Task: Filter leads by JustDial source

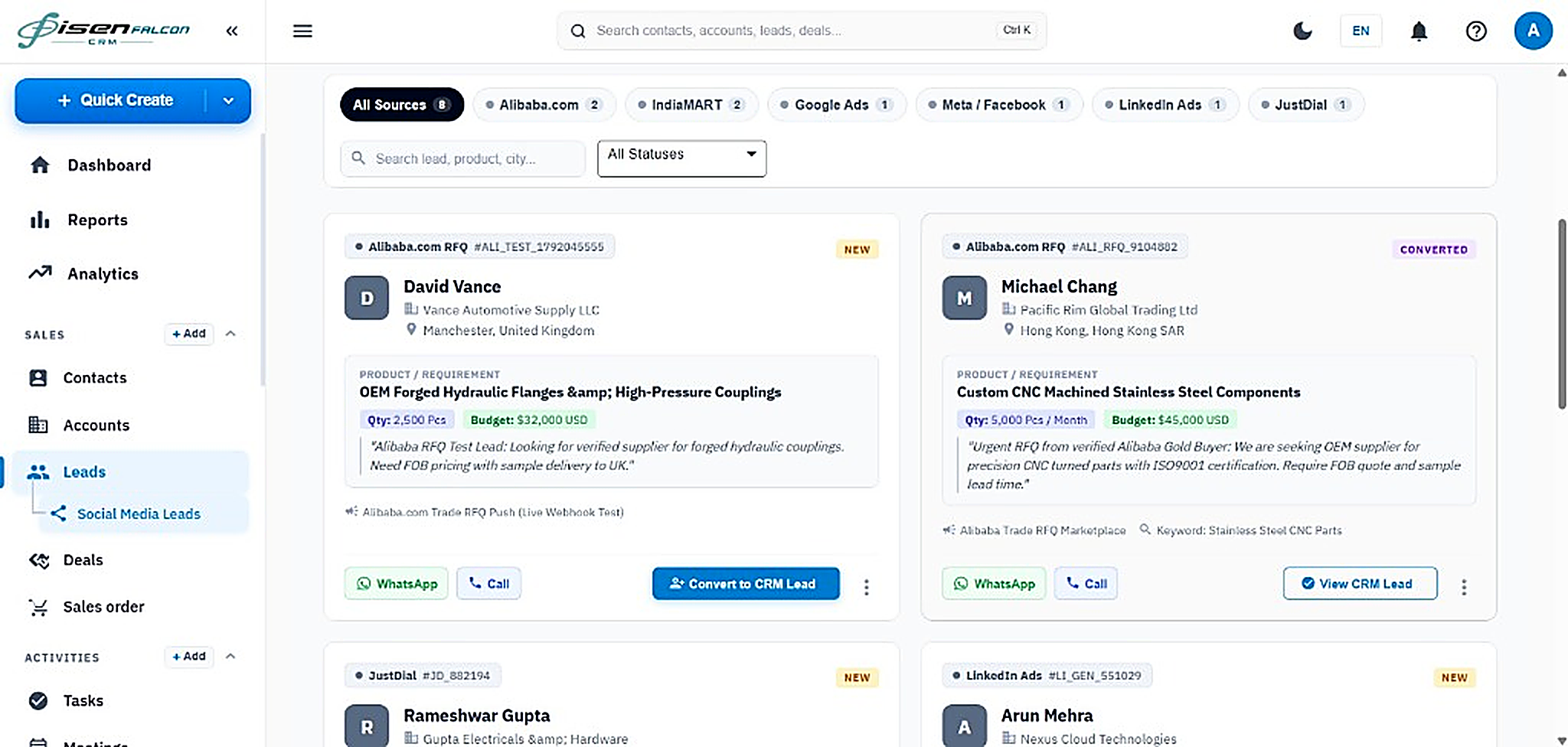Action: point(1306,105)
